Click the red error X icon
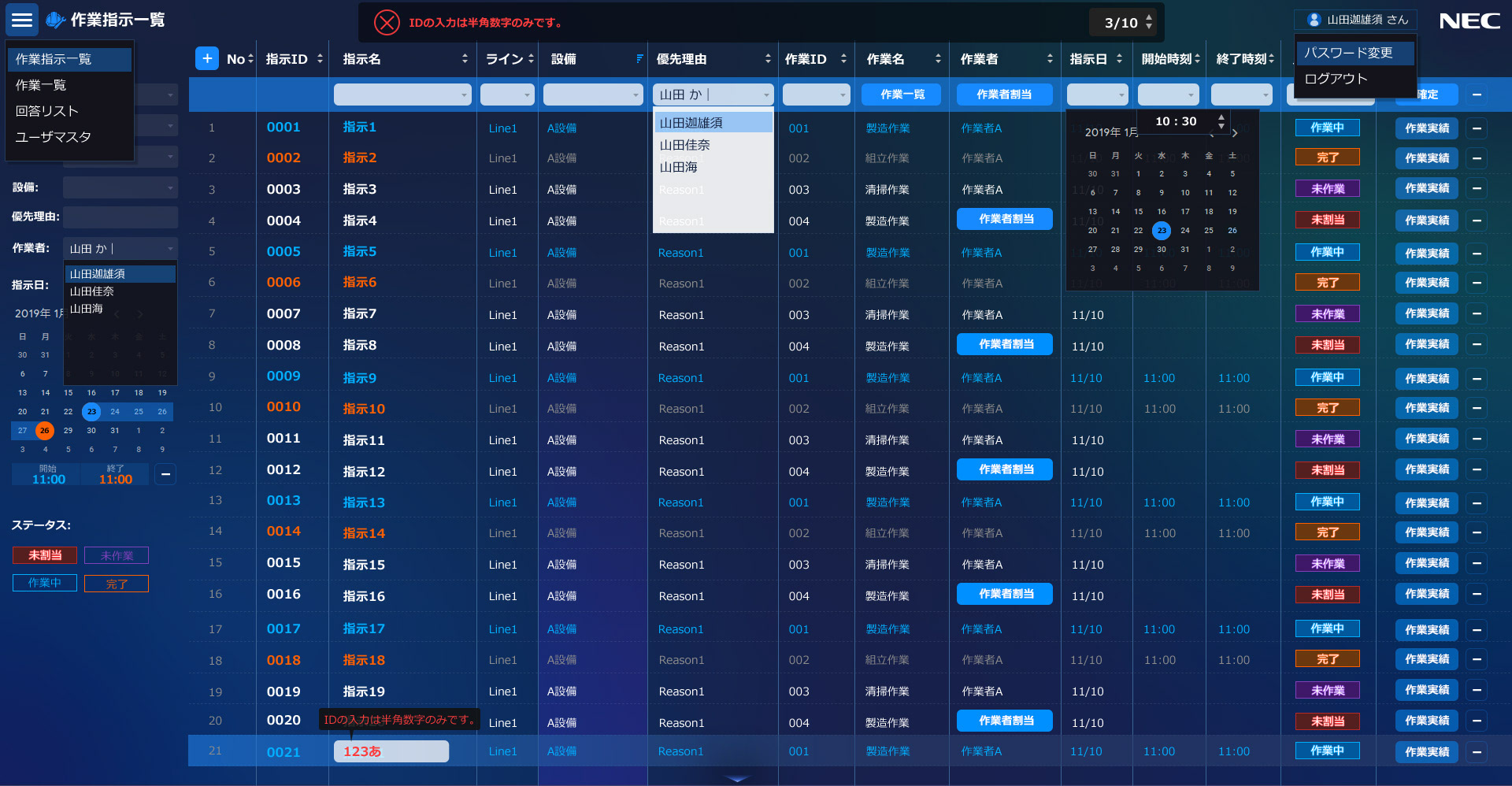 pyautogui.click(x=387, y=22)
